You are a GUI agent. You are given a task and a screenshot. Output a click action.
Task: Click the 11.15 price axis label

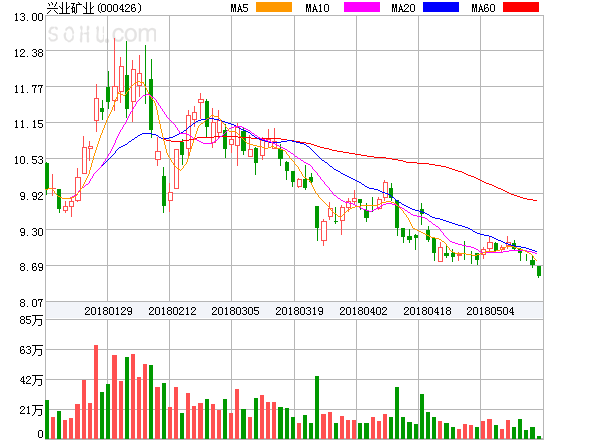29,124
